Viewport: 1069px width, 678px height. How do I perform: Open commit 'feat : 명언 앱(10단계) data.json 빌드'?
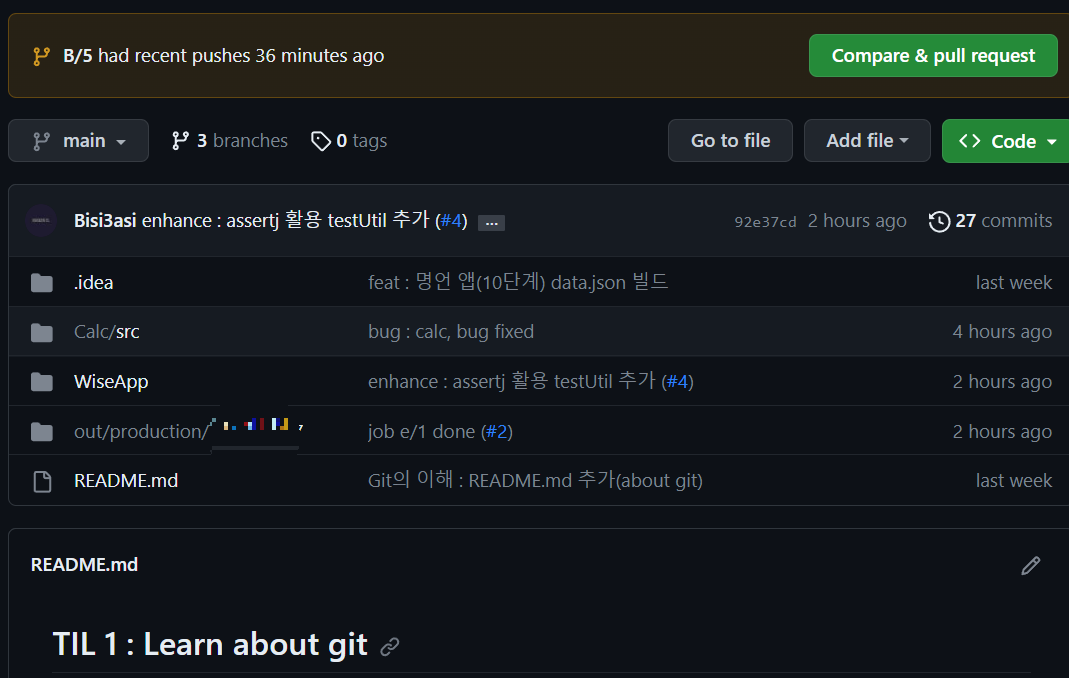518,282
